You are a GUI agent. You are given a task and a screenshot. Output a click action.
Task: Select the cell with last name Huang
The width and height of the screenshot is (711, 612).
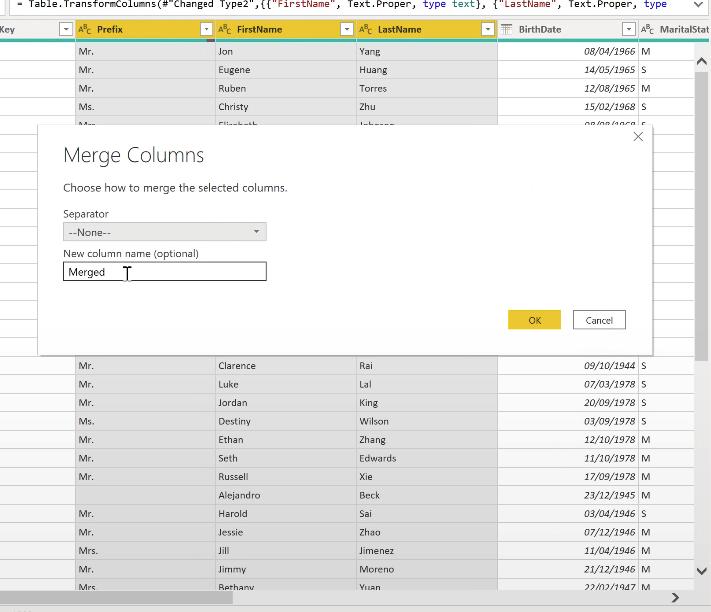(x=427, y=70)
